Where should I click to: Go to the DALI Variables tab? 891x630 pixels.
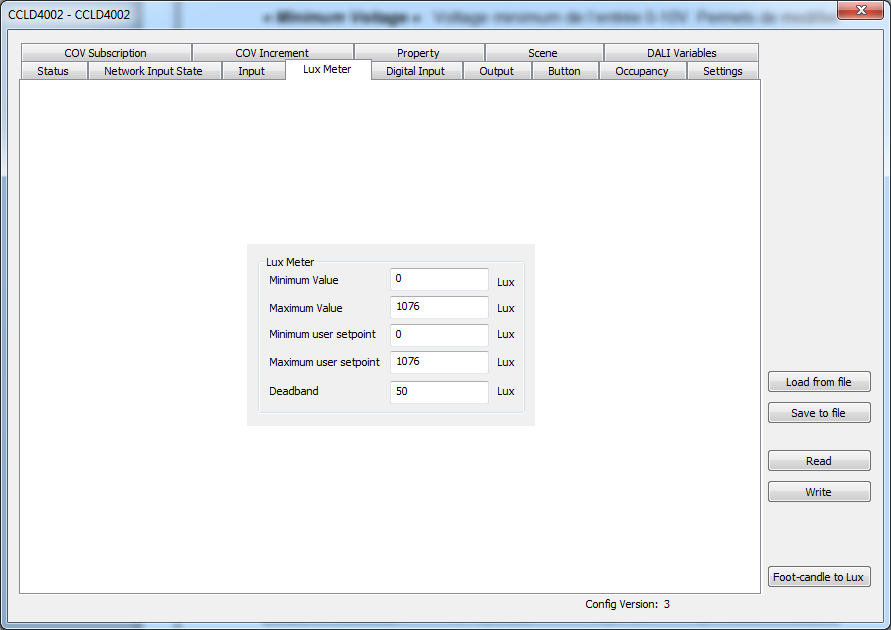[x=681, y=53]
